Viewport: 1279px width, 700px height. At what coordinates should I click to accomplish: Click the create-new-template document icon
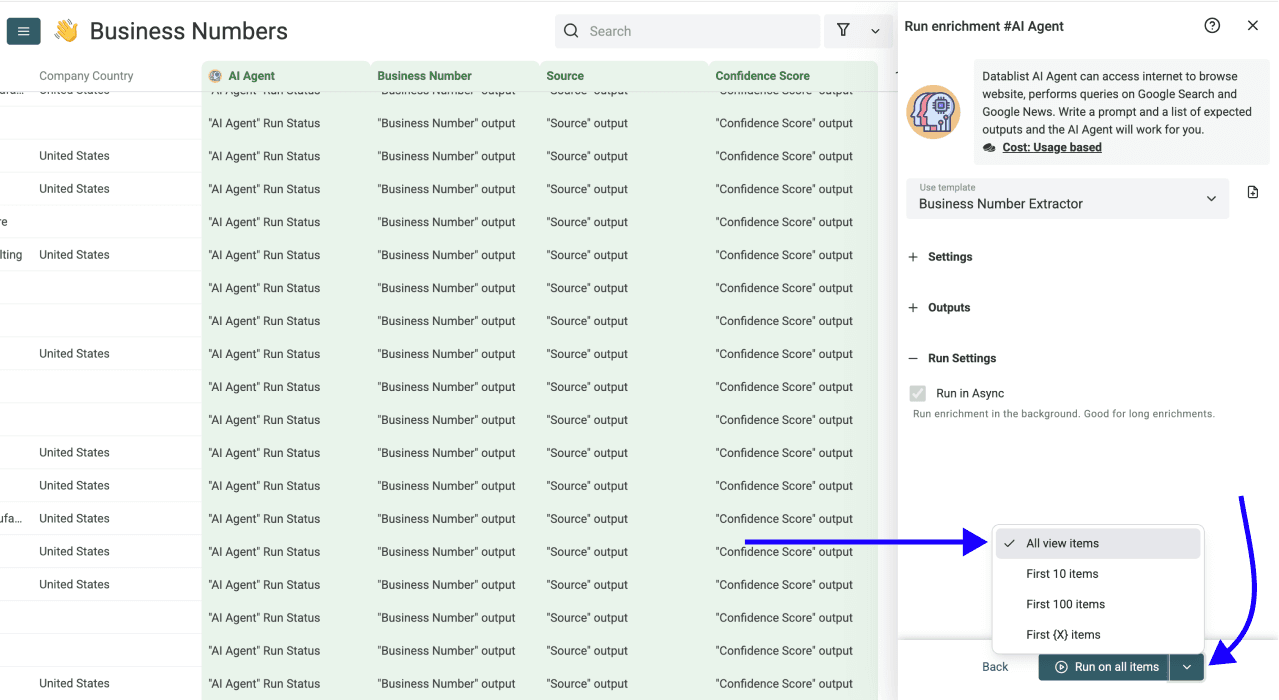tap(1253, 190)
